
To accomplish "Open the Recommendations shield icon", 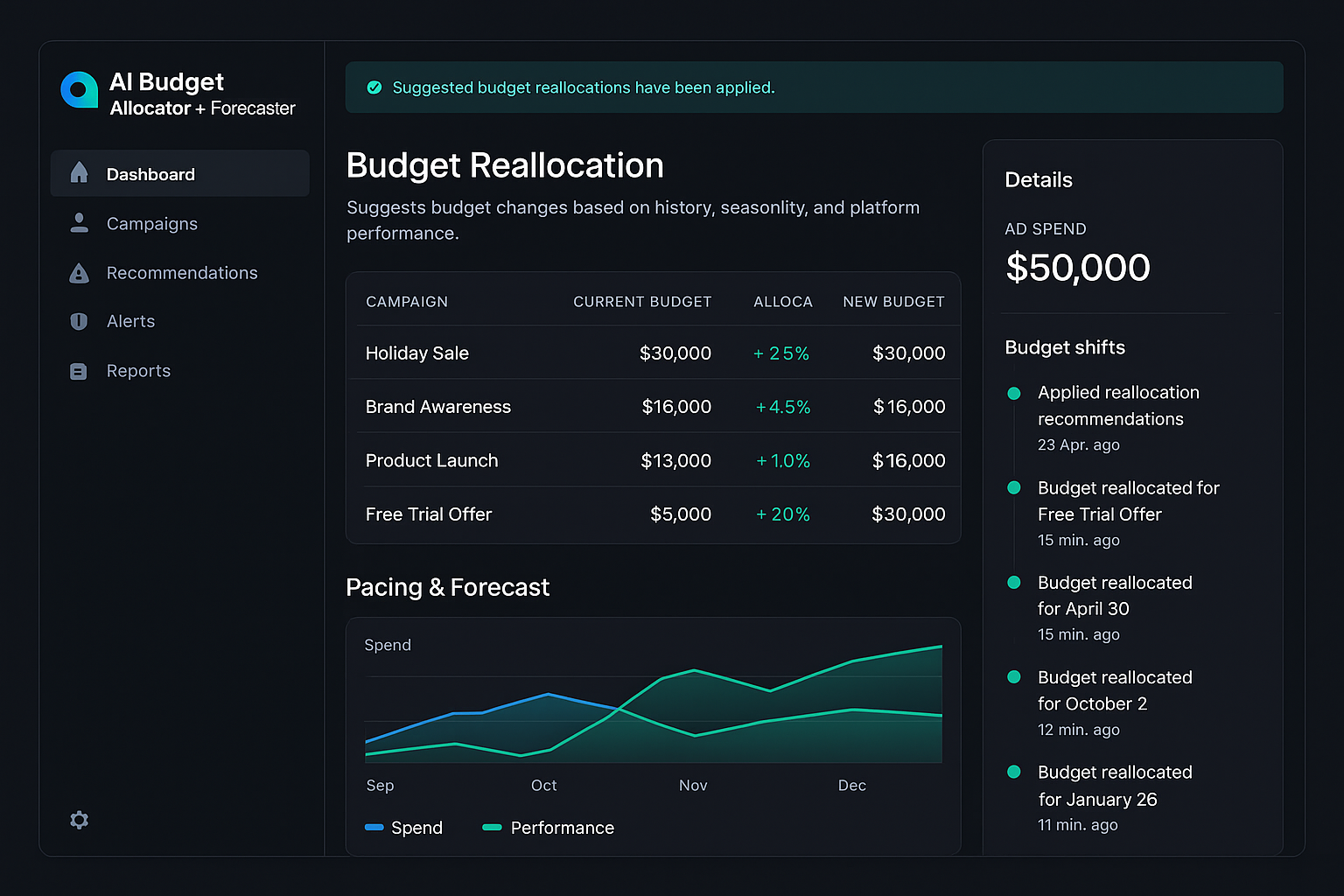I will tap(79, 272).
